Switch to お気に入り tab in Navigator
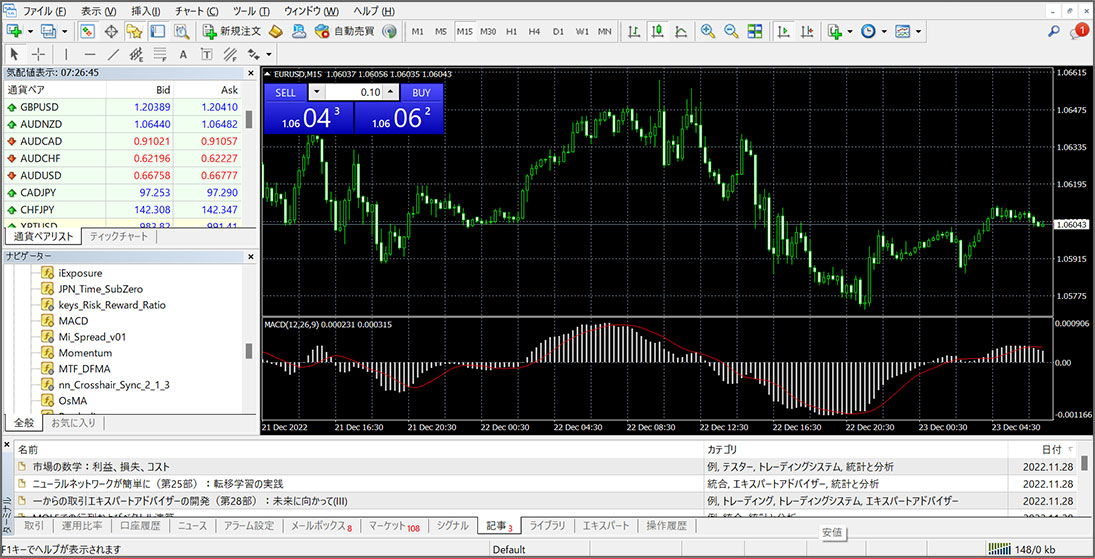The width and height of the screenshot is (1095, 559). (74, 423)
